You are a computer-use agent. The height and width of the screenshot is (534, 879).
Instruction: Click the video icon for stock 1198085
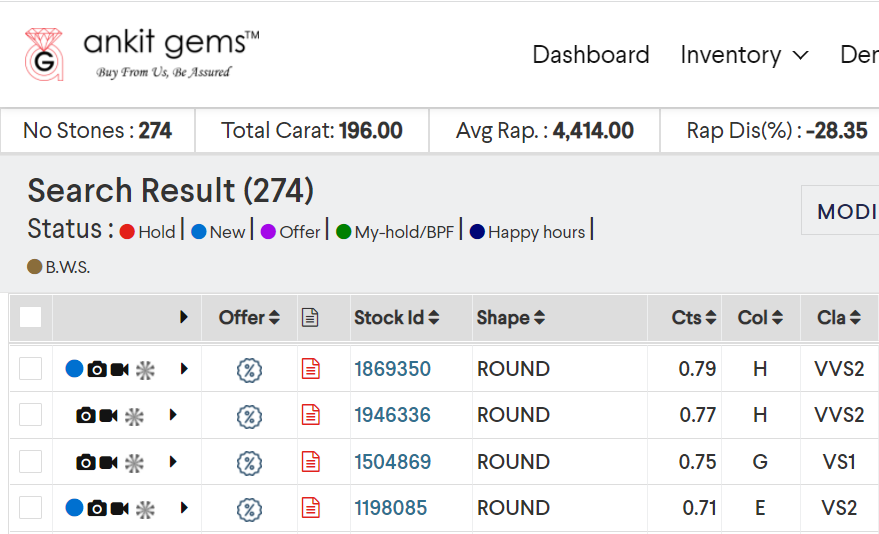tap(119, 508)
